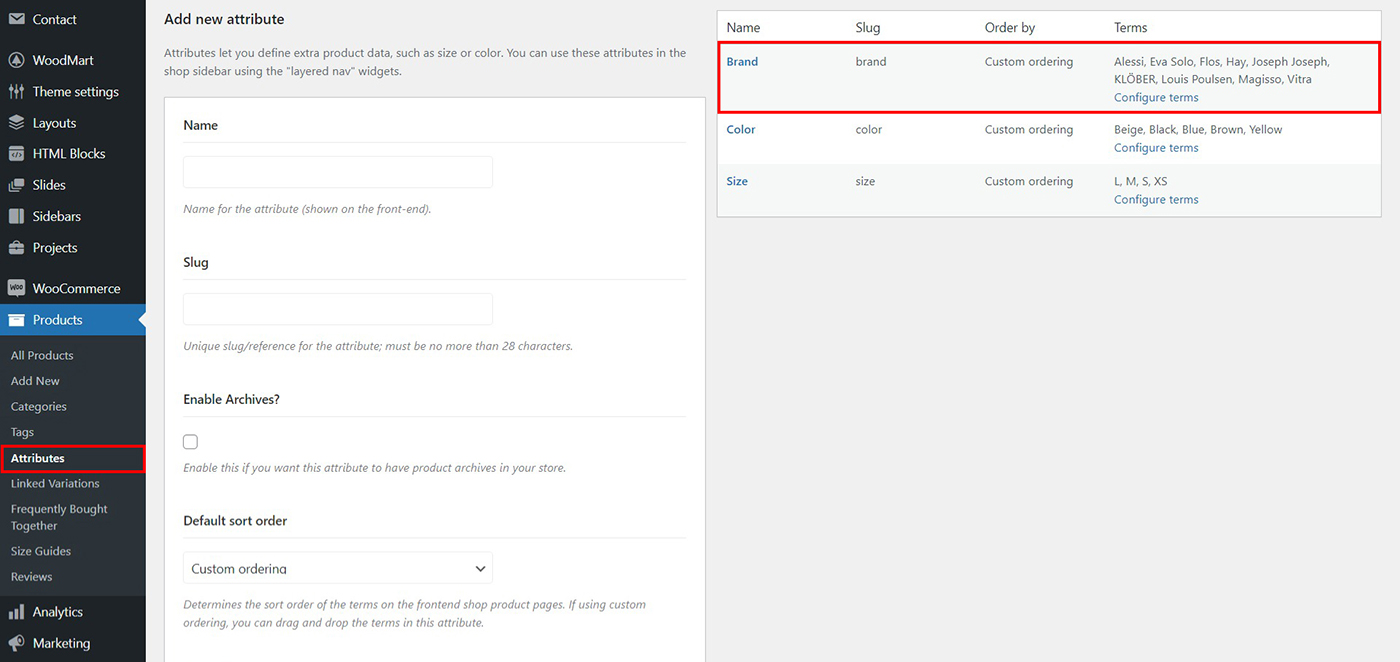Click Configure terms for Brand
This screenshot has height=662, width=1400.
coord(1156,98)
